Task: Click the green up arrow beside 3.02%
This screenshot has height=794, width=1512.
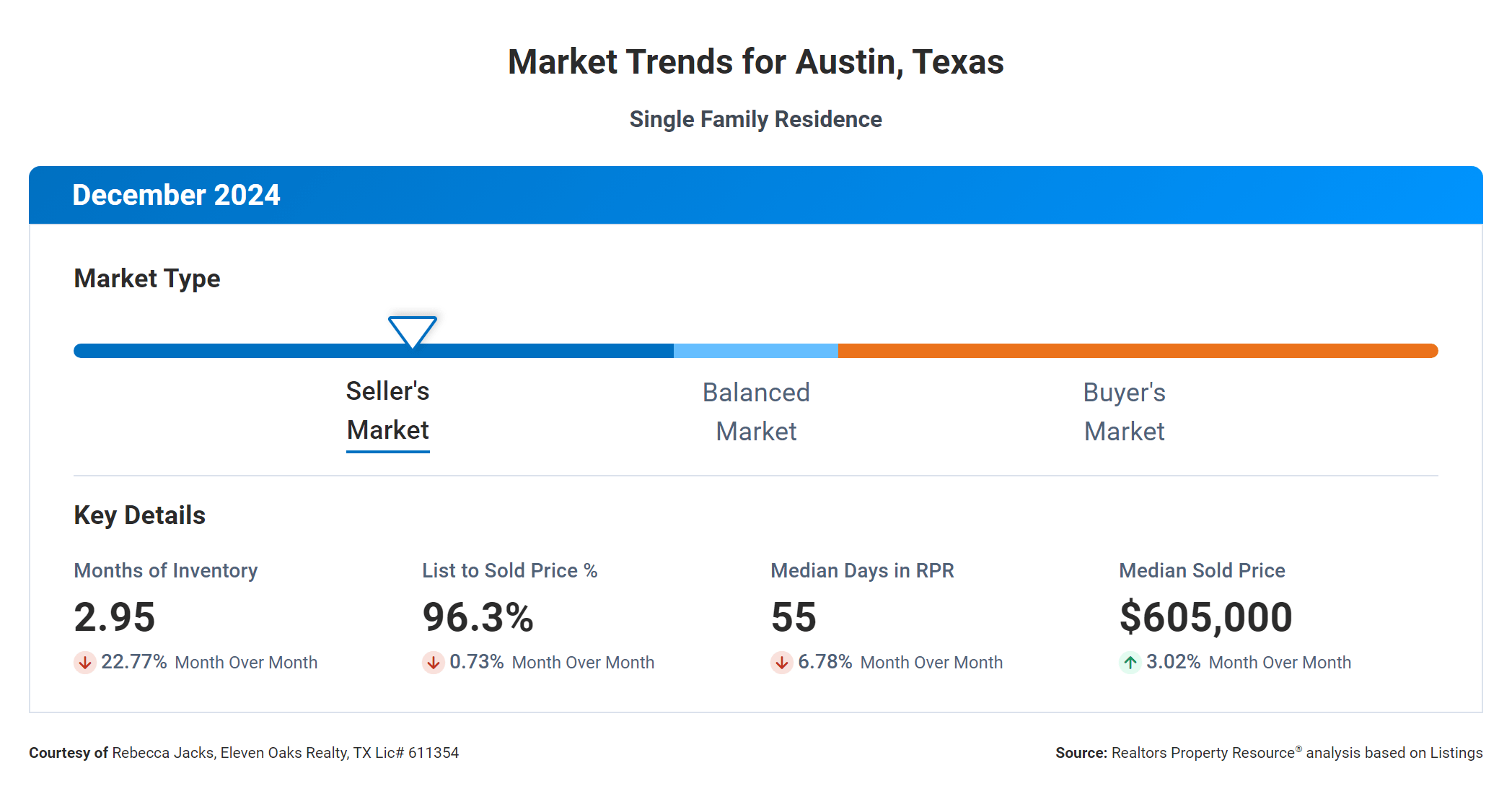Action: 1130,662
